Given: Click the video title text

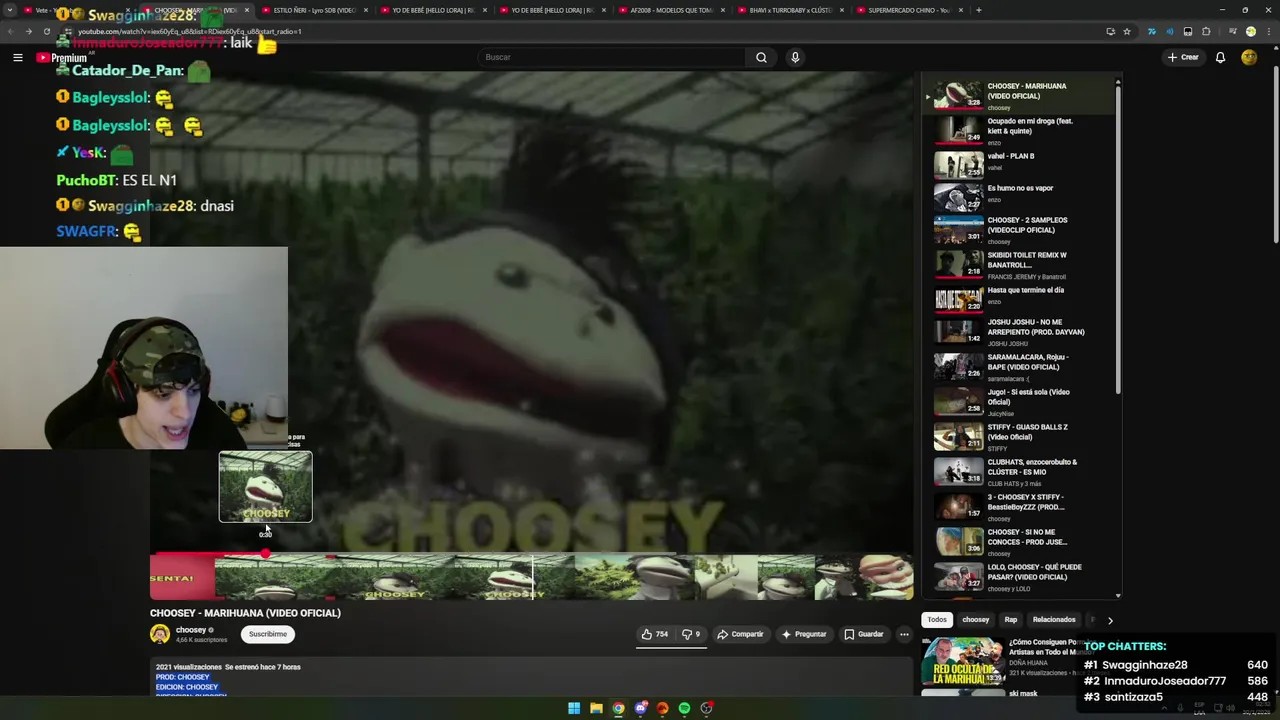Looking at the screenshot, I should point(245,613).
